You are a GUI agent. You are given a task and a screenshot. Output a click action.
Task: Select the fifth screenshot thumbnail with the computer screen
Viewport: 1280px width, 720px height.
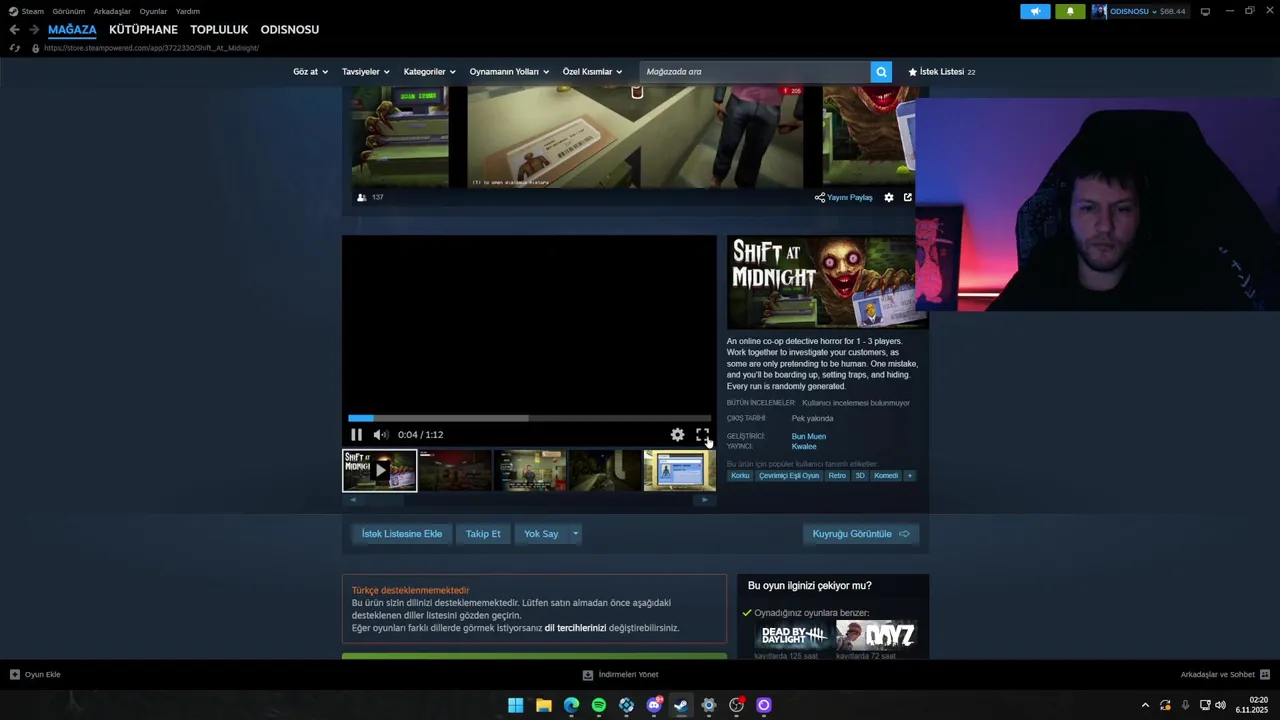(680, 470)
